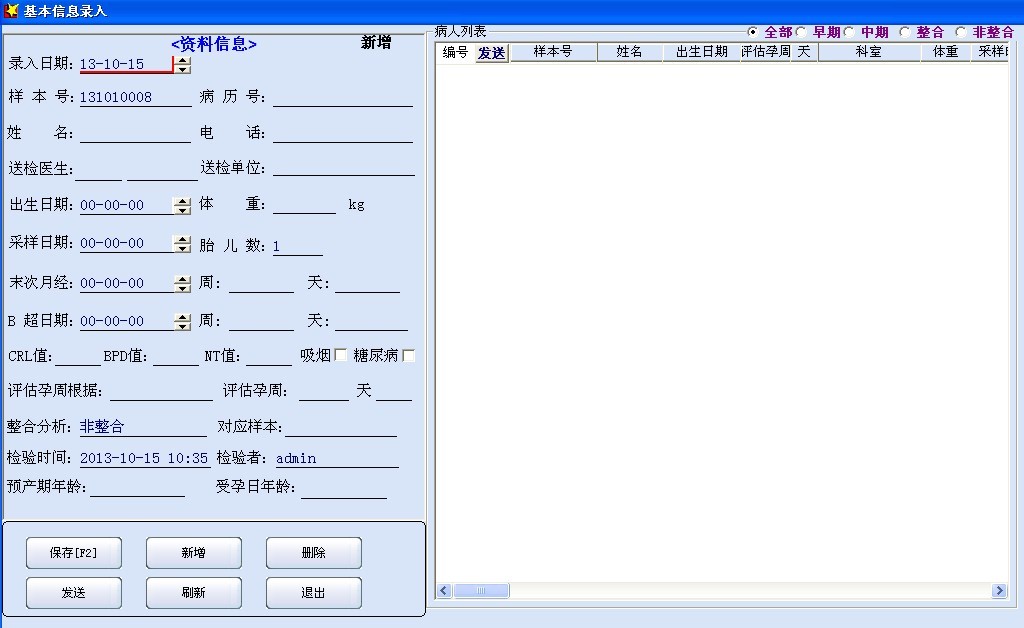Image resolution: width=1024 pixels, height=628 pixels.
Task: Click the scroll left arrow in patient list
Action: (x=444, y=591)
